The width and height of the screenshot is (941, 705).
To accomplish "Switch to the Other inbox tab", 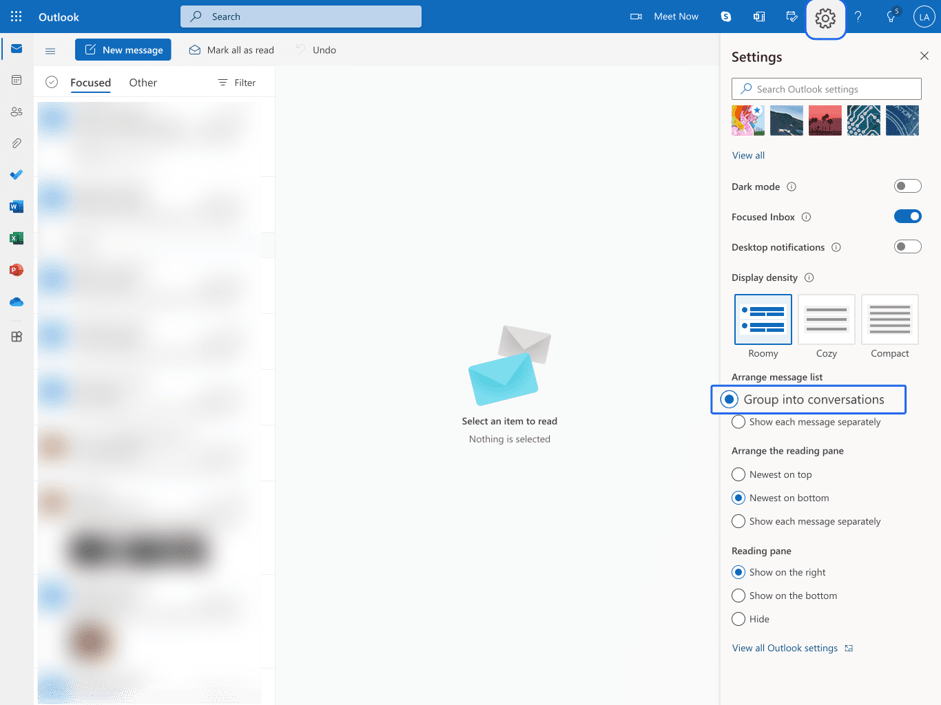I will (x=142, y=82).
